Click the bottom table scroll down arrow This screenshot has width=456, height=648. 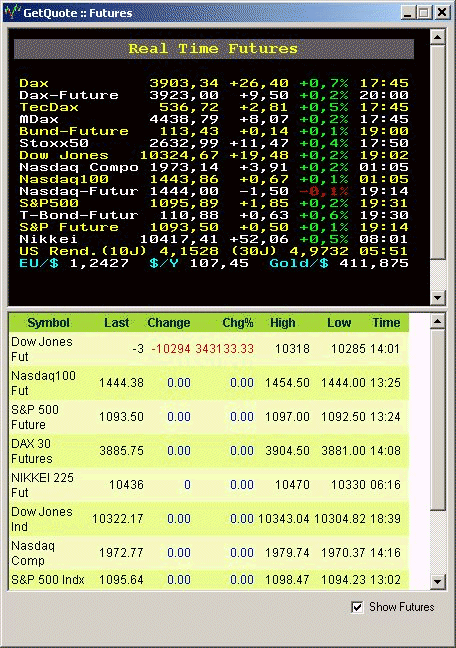[437, 581]
